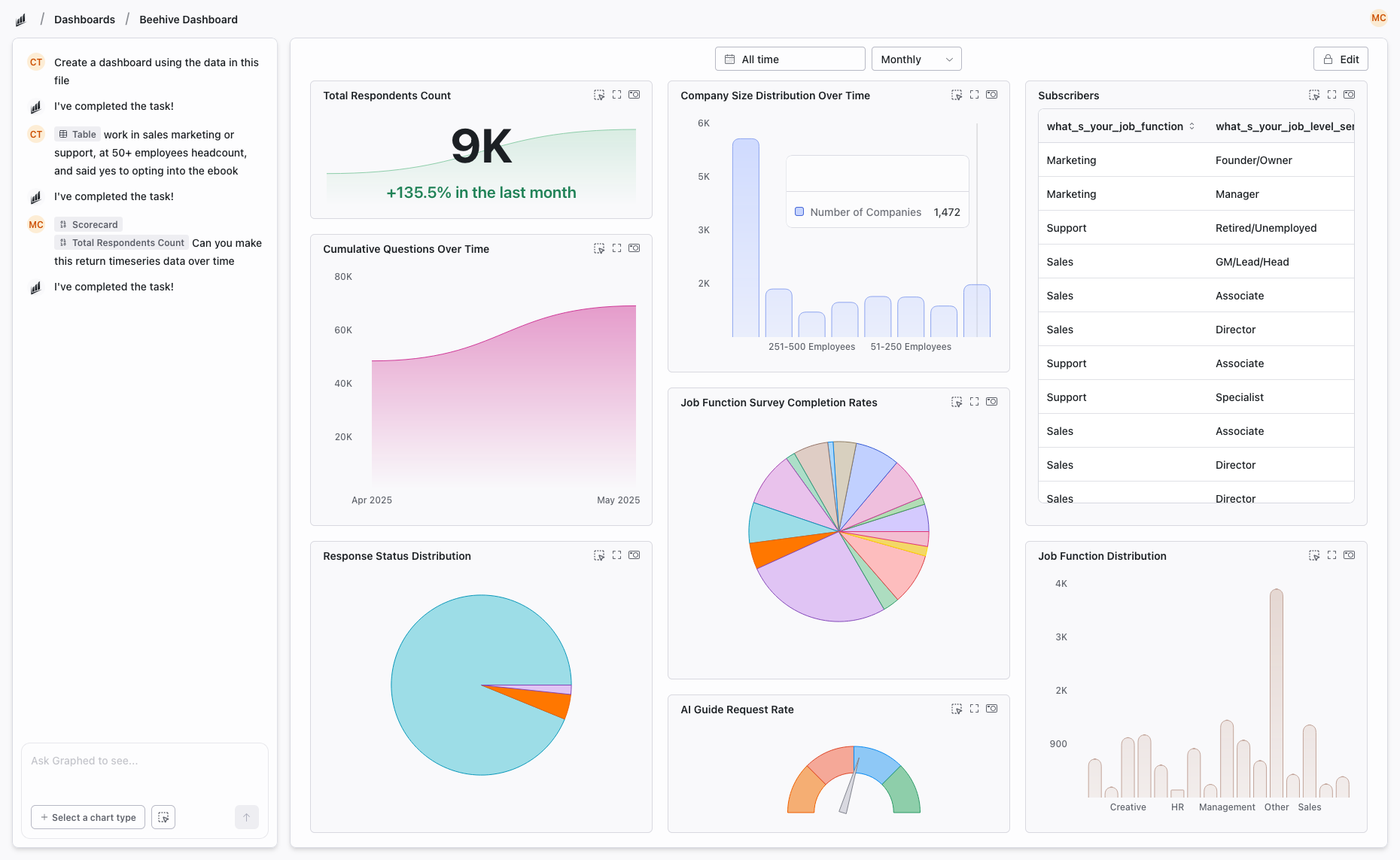Select the Beehive Dashboard breadcrumb item
Viewport: 1400px width, 860px height.
pyautogui.click(x=188, y=19)
